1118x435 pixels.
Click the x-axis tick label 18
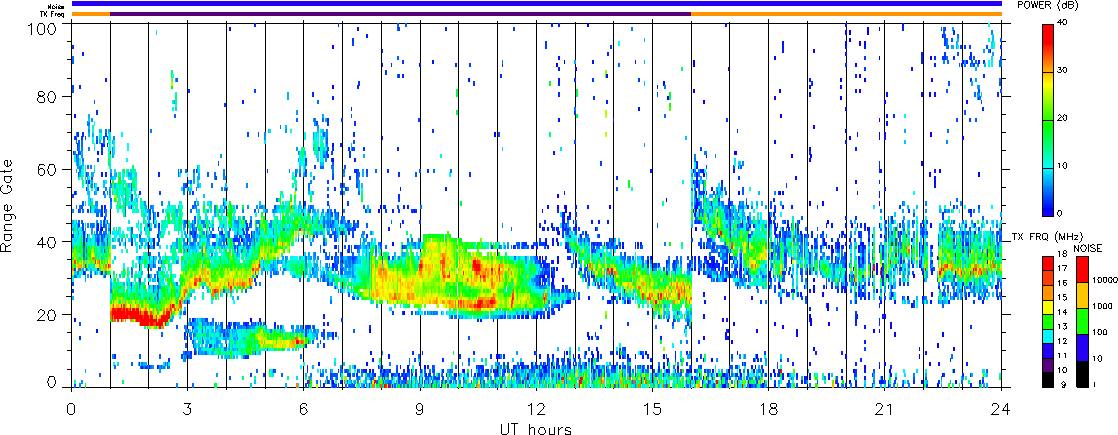(x=769, y=409)
